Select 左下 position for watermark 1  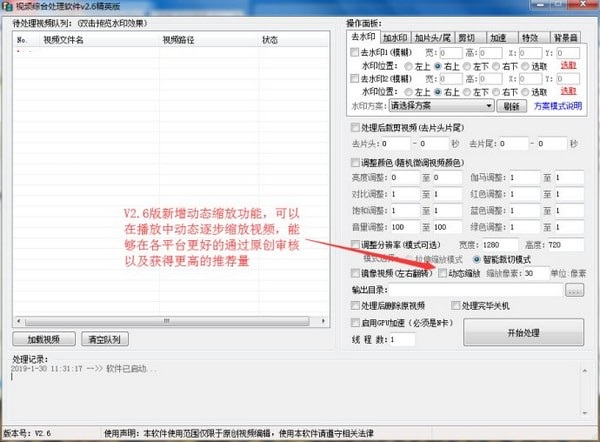tap(467, 66)
